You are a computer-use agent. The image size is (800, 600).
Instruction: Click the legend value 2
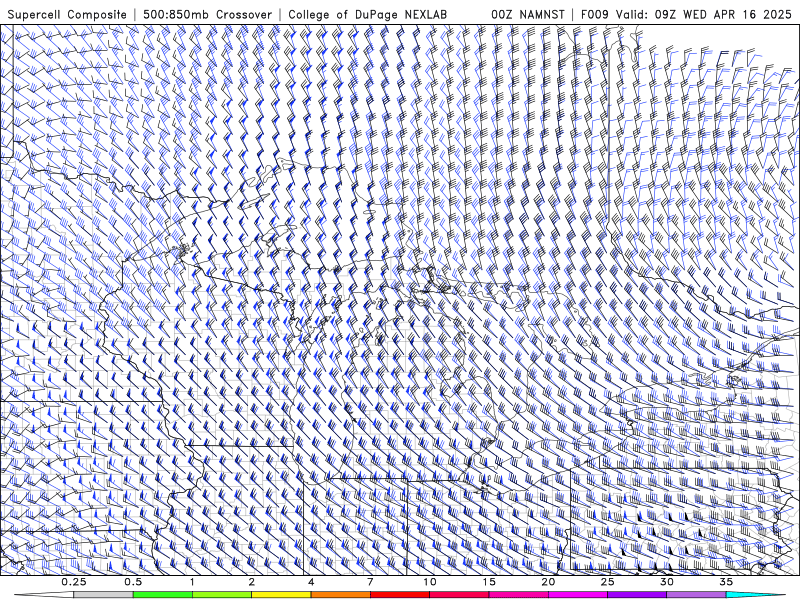pyautogui.click(x=252, y=582)
